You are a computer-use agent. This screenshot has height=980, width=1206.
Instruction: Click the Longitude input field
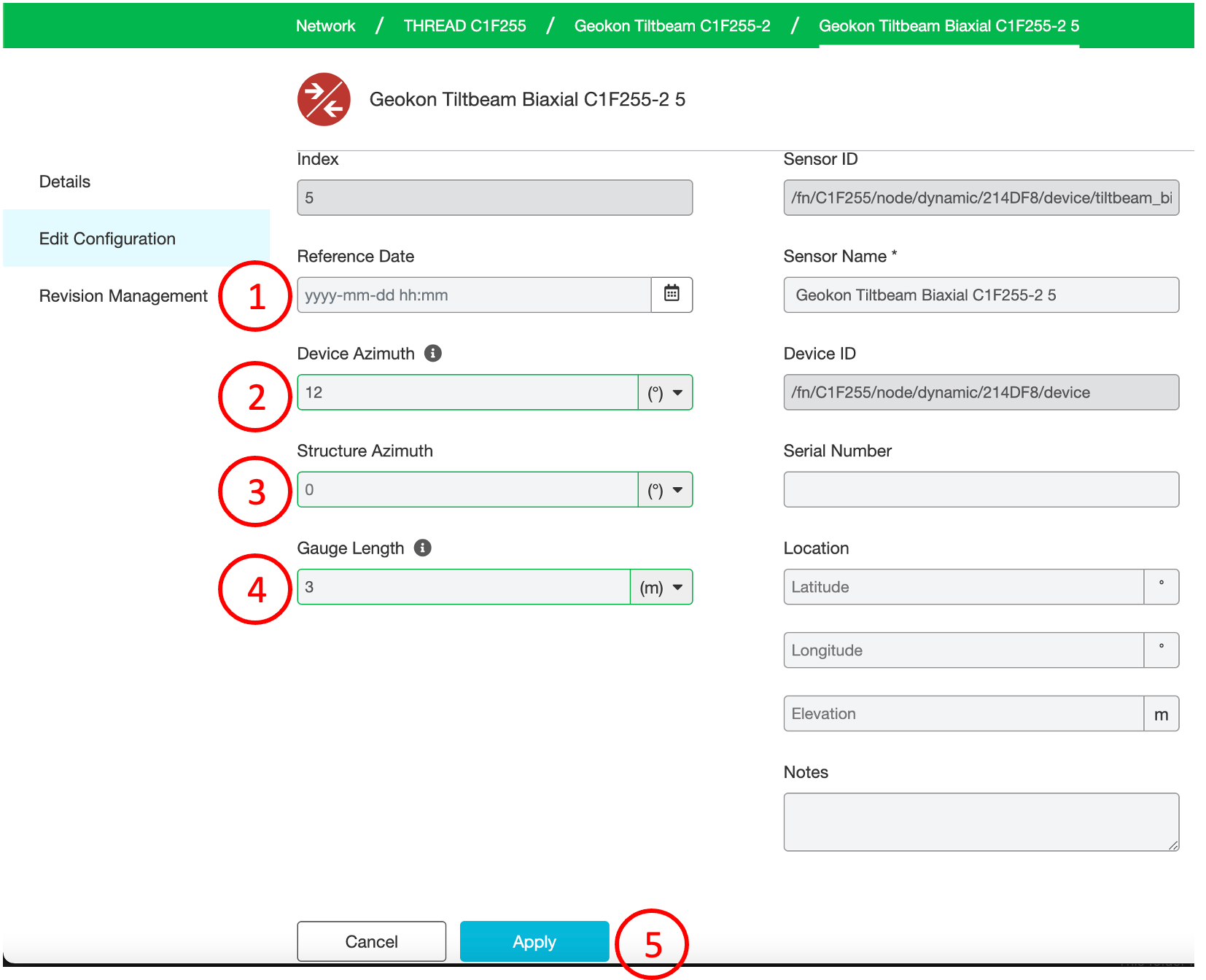click(963, 650)
